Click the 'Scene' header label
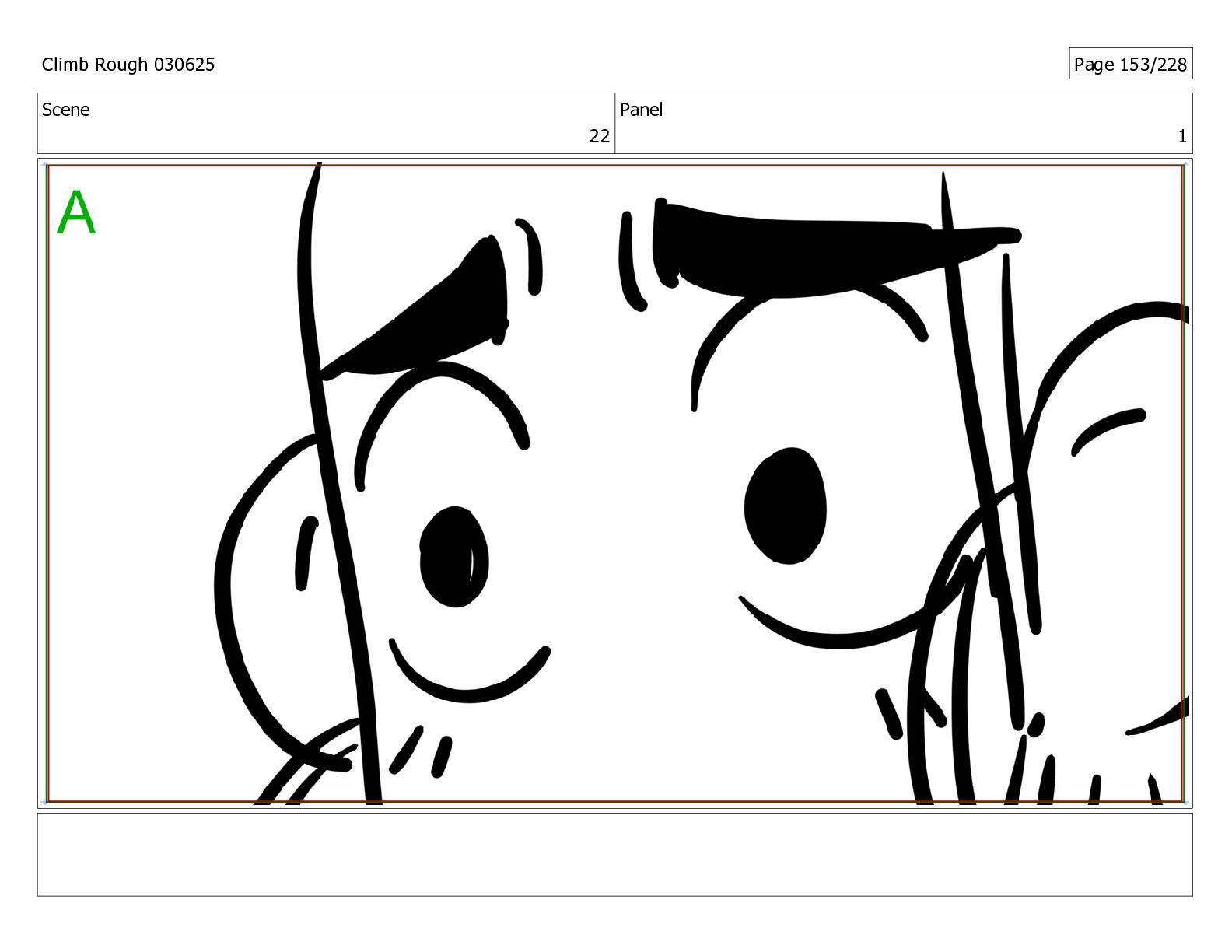This screenshot has height=952, width=1232. (x=66, y=110)
